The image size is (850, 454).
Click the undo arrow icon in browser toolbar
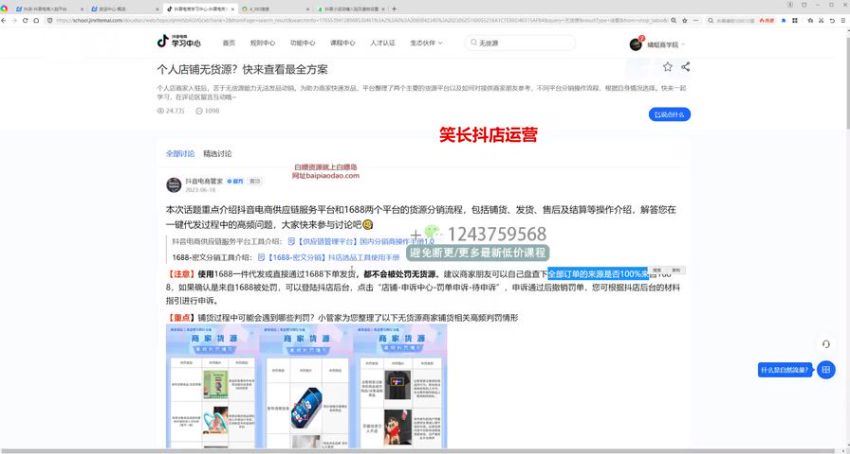(832, 20)
